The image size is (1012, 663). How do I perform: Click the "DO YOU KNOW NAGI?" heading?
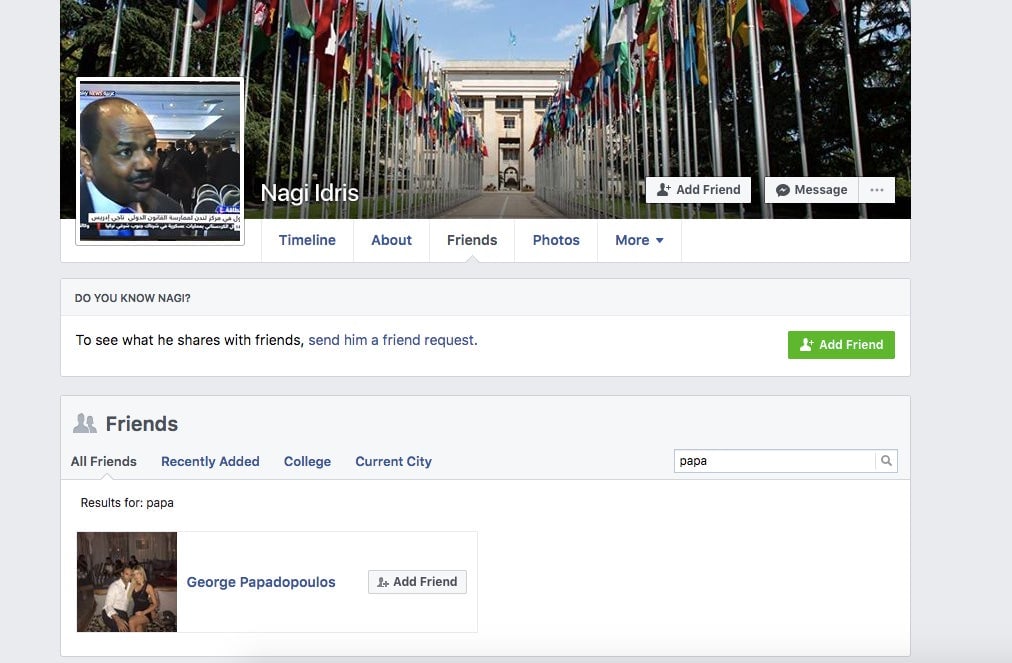[132, 298]
